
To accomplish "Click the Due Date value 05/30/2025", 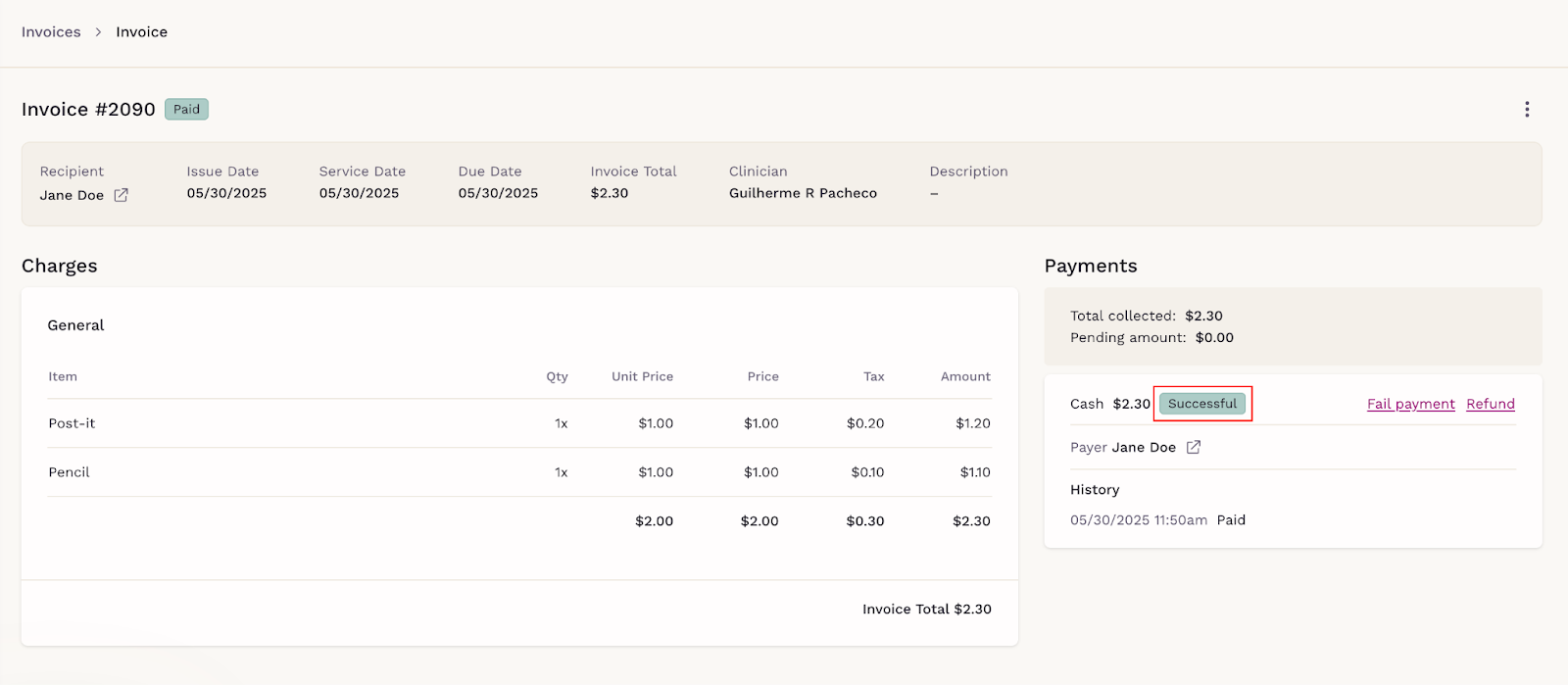I will [x=498, y=193].
